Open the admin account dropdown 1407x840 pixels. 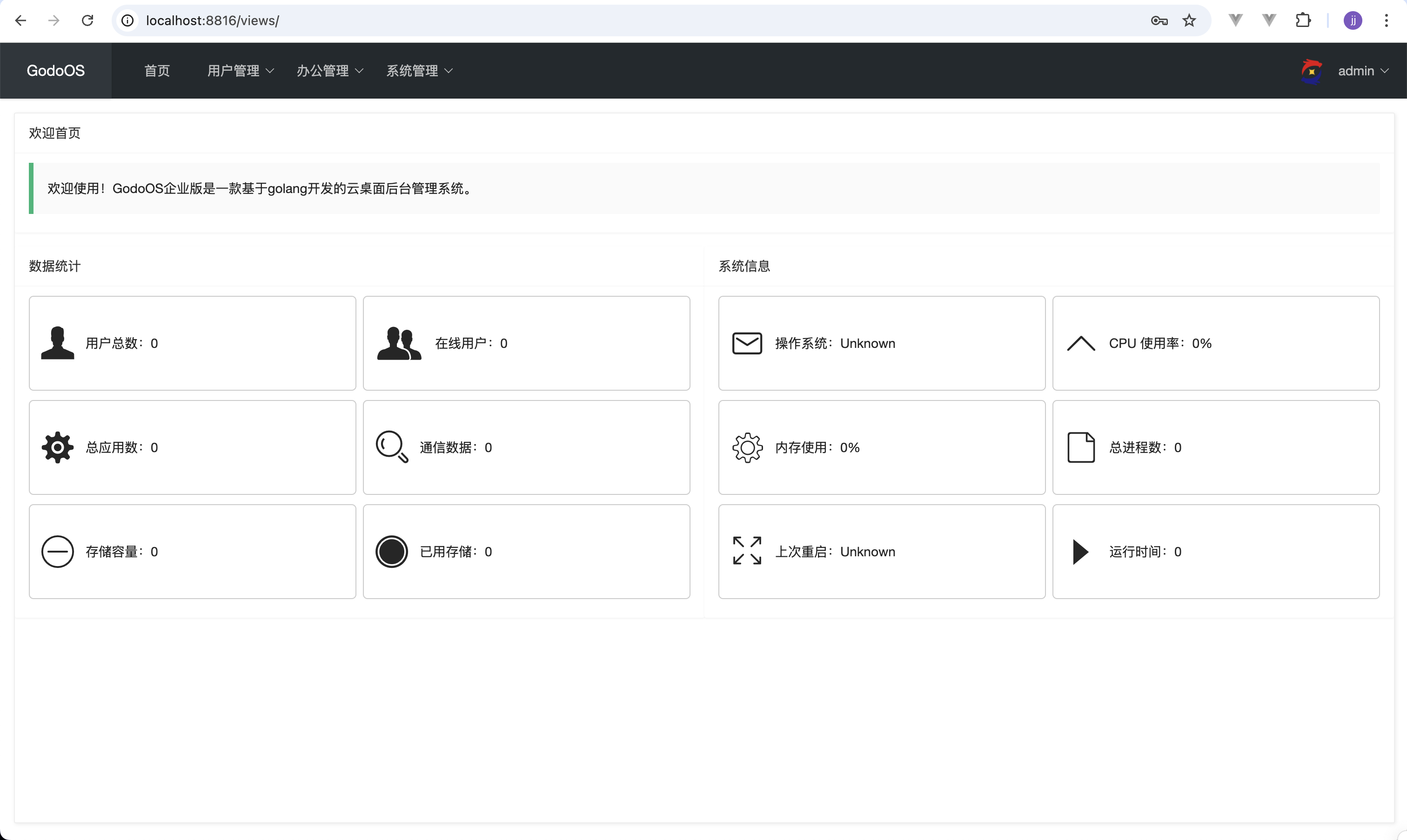[x=1362, y=71]
